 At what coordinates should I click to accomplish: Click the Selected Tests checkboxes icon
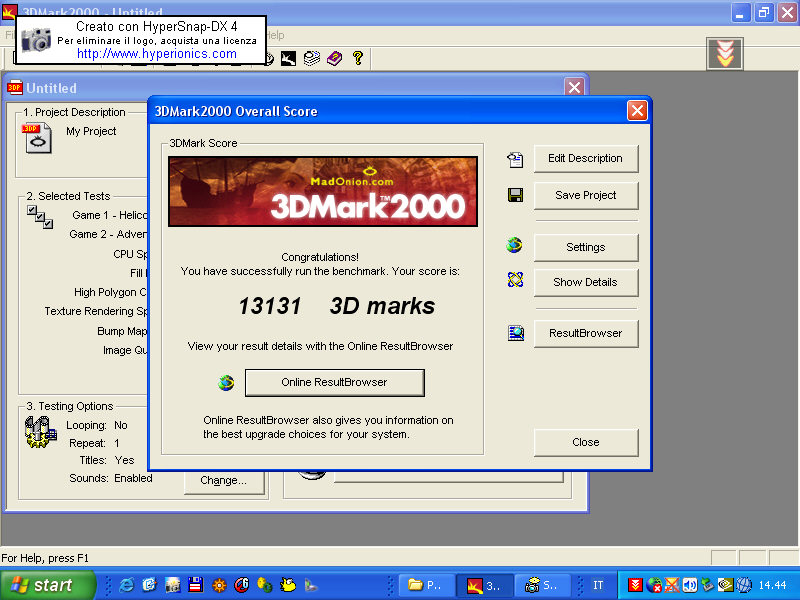pos(40,217)
